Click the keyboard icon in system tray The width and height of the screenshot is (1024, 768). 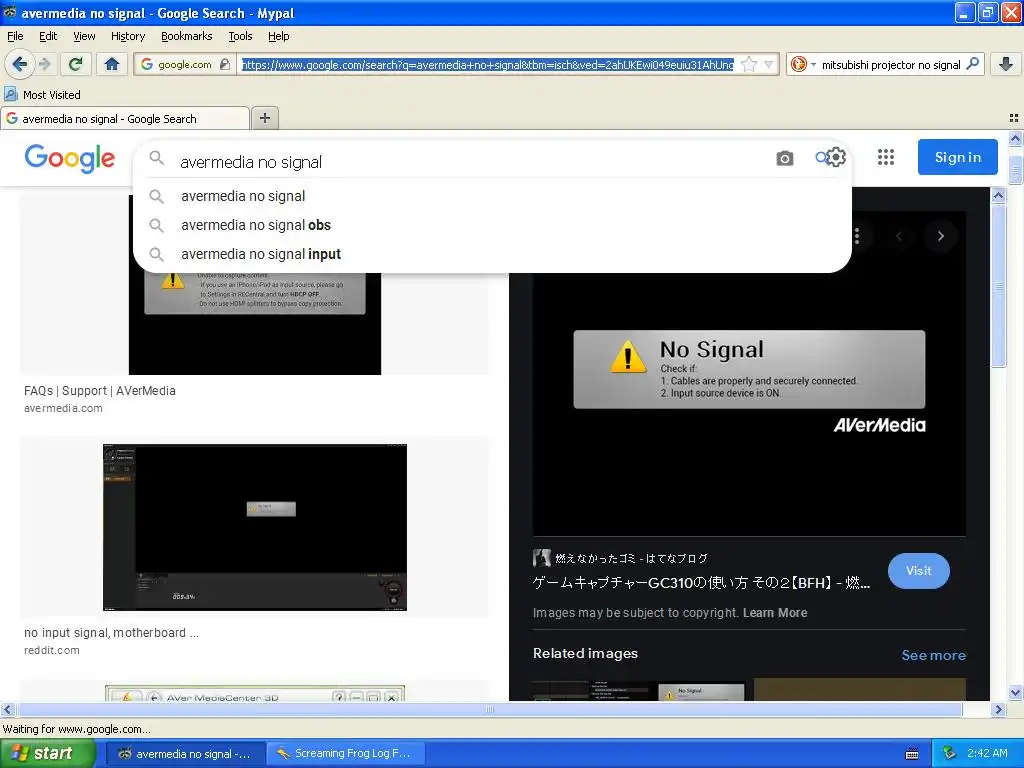point(912,754)
